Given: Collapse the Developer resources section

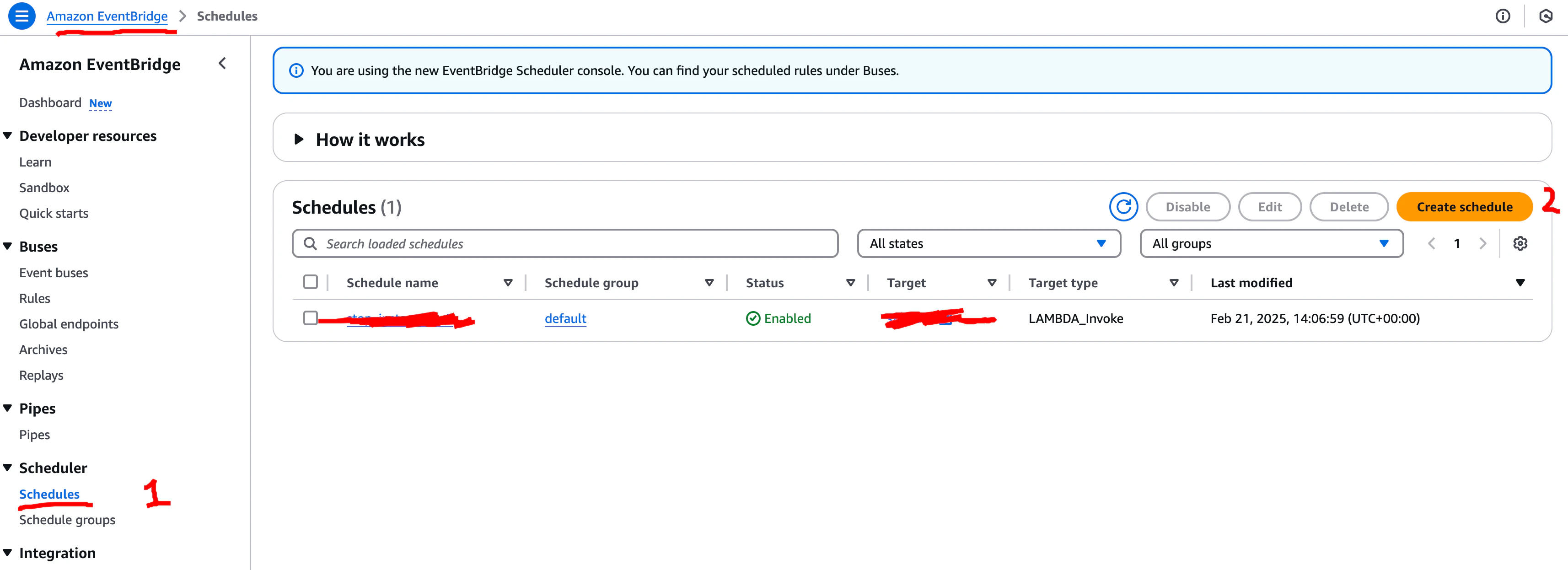Looking at the screenshot, I should click(x=8, y=135).
